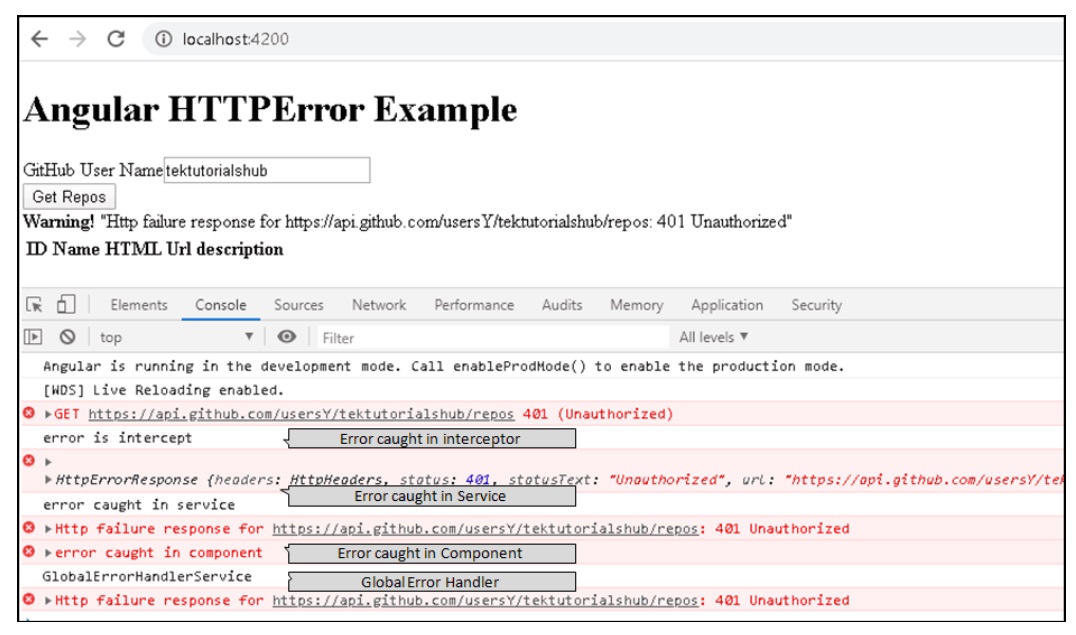Clear the console with the ban icon

(x=67, y=338)
